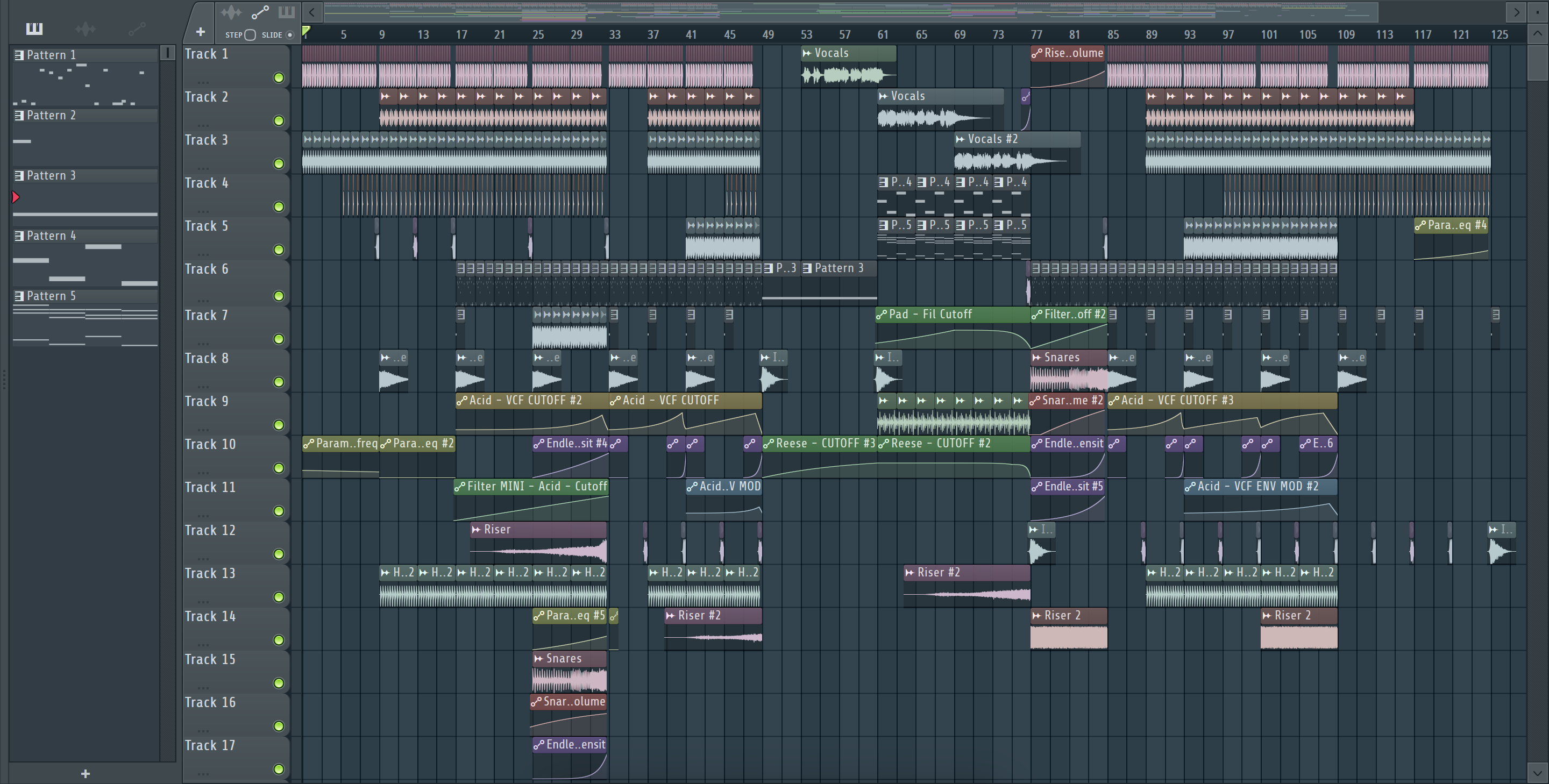Click the add pattern plus at picker bottom
Viewport: 1549px width, 784px height.
[85, 773]
